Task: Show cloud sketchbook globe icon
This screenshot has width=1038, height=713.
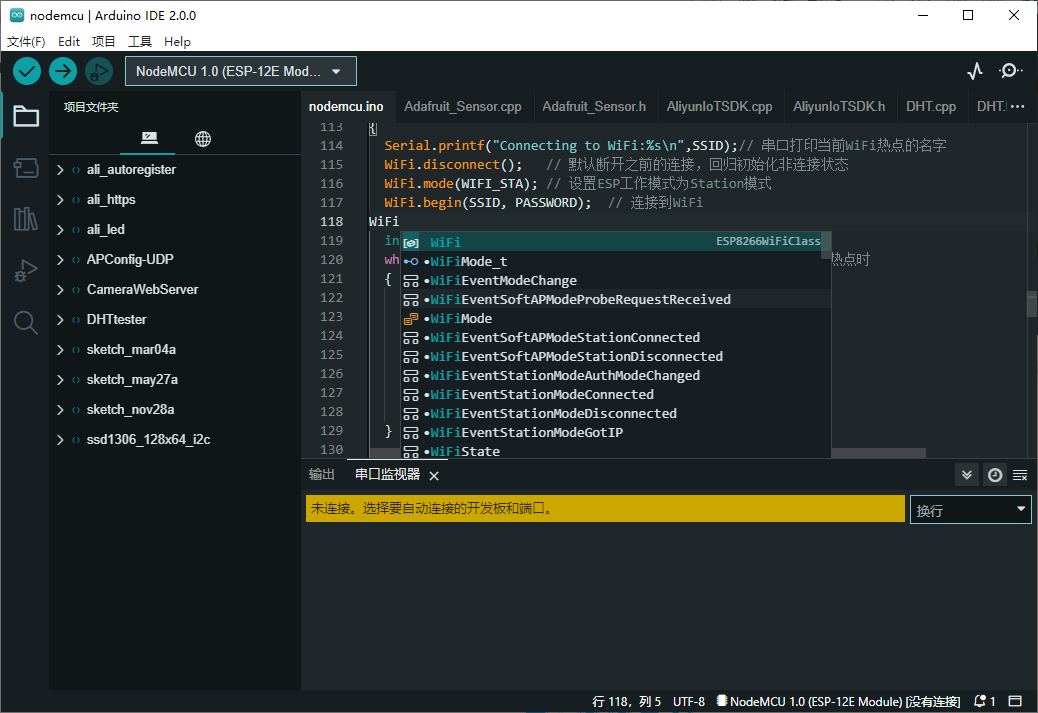Action: [x=203, y=138]
